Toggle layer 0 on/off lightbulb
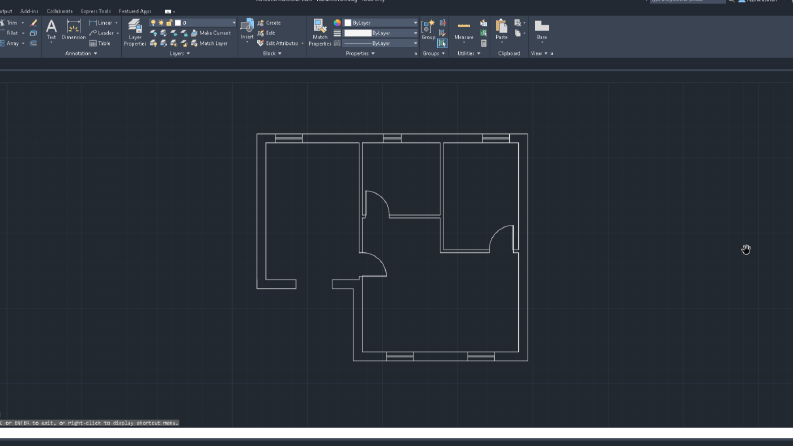793x446 pixels. 153,23
